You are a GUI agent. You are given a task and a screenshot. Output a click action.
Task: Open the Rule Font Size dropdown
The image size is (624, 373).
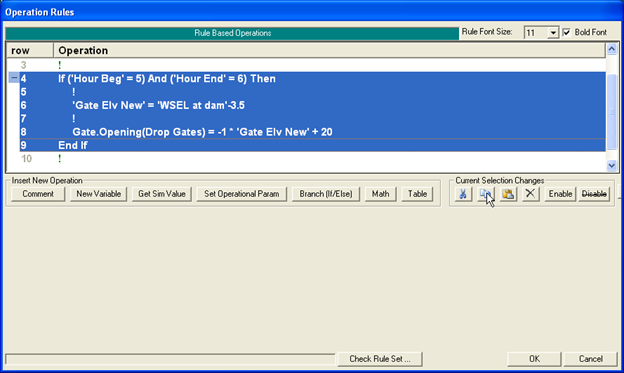click(x=553, y=33)
